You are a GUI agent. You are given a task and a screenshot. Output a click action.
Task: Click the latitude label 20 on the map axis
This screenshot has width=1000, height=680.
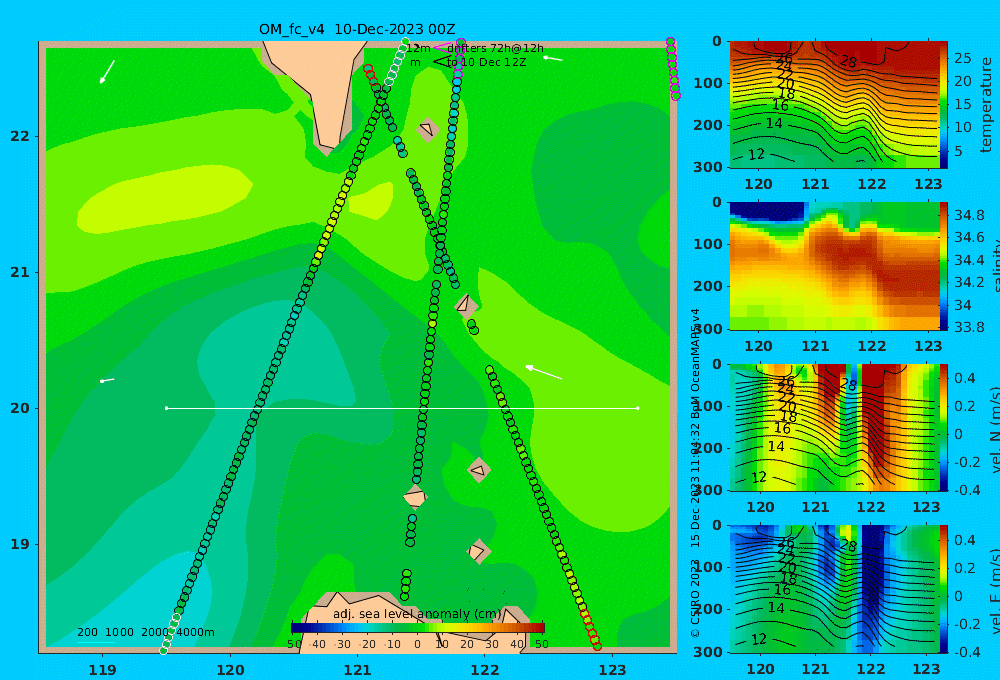tap(20, 408)
